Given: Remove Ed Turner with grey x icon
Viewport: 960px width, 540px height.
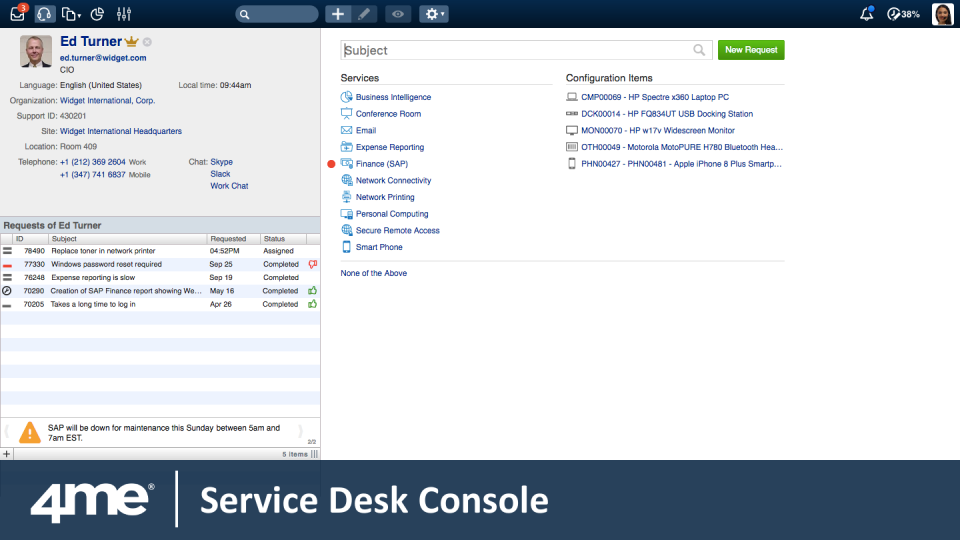Looking at the screenshot, I should [148, 42].
